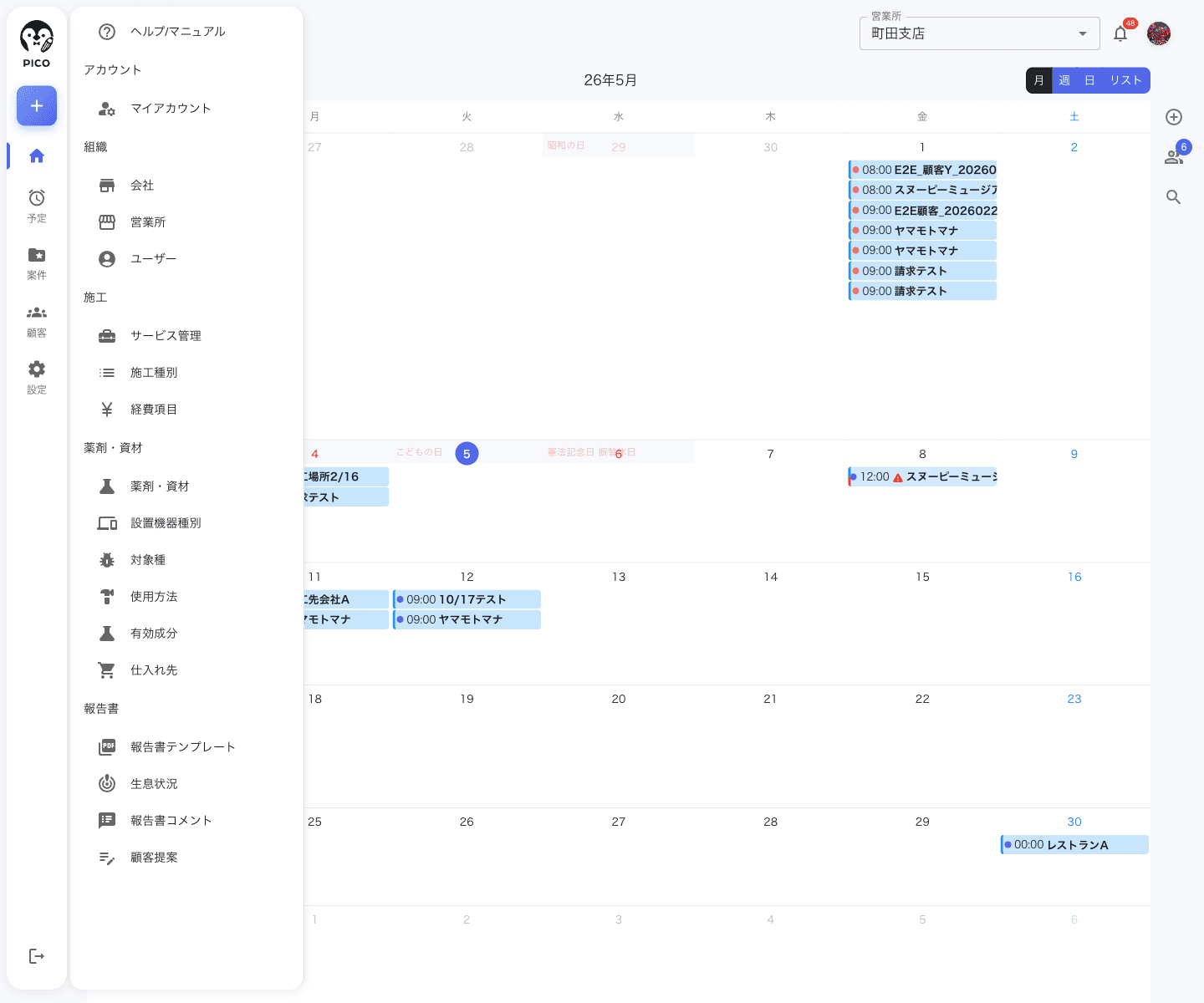The height and width of the screenshot is (1003, 1204).
Task: Open event 08:00 スヌーピーミュージア on May 1
Action: (922, 190)
